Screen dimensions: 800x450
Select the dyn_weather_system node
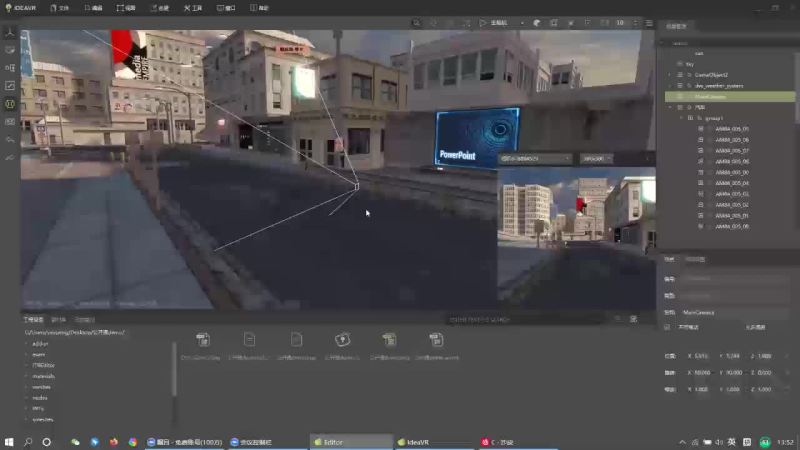point(719,86)
